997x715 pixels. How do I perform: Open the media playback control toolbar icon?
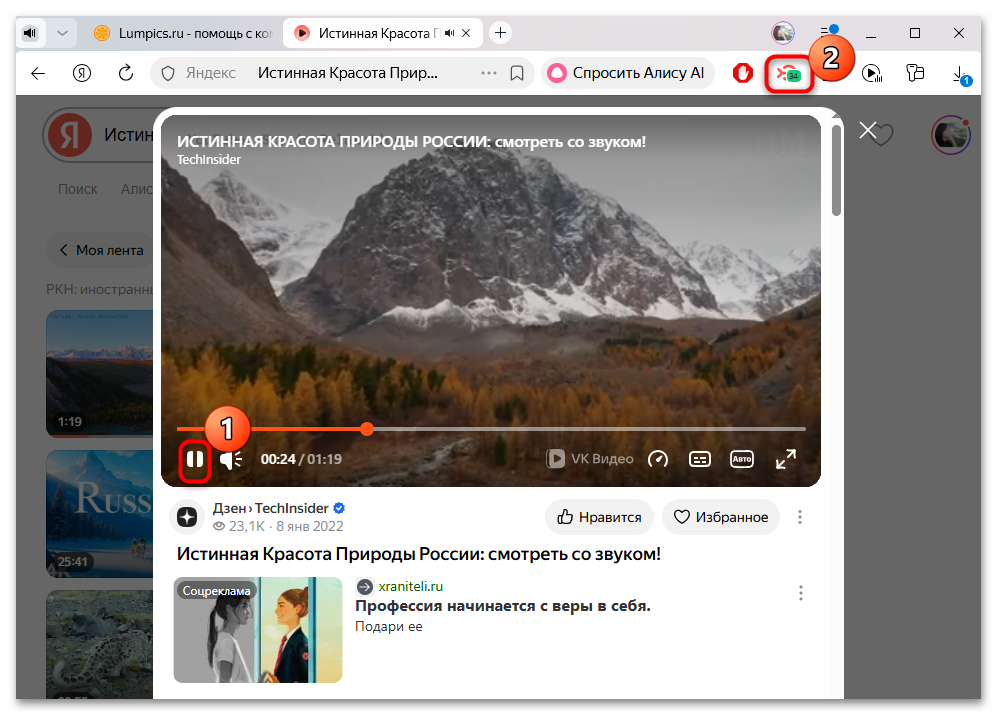point(872,73)
